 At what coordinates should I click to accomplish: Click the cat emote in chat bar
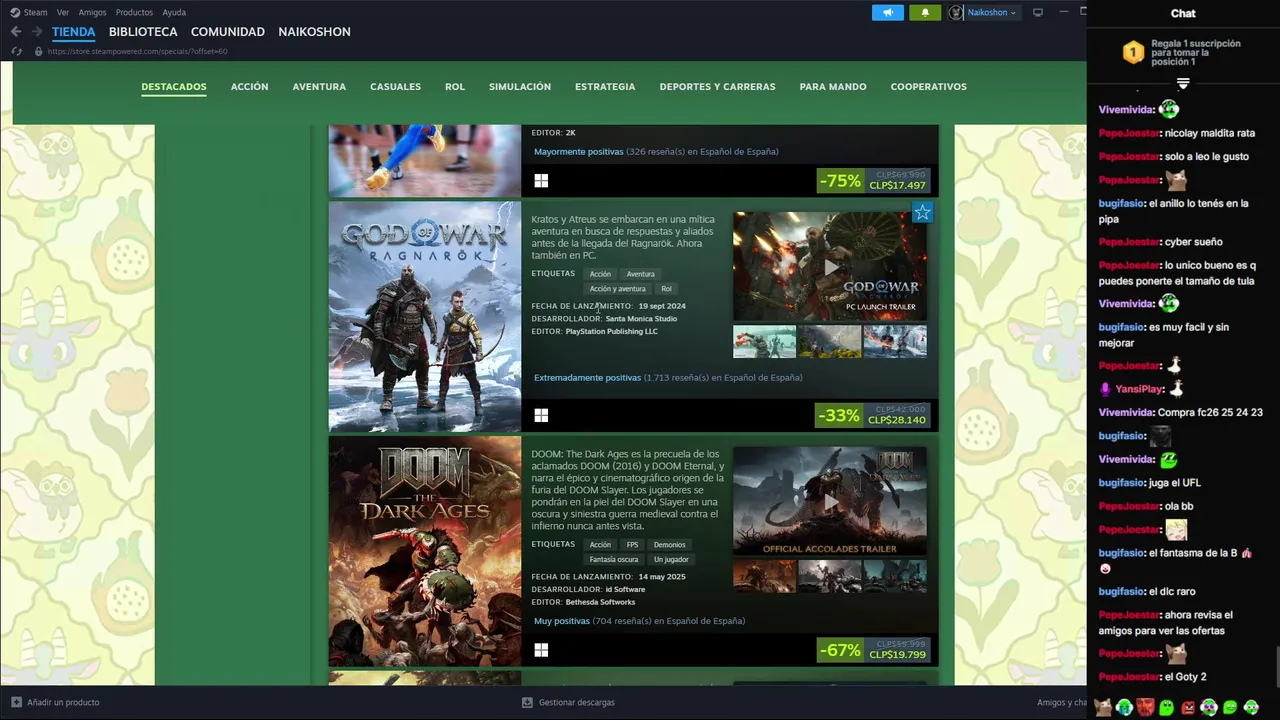[1103, 707]
